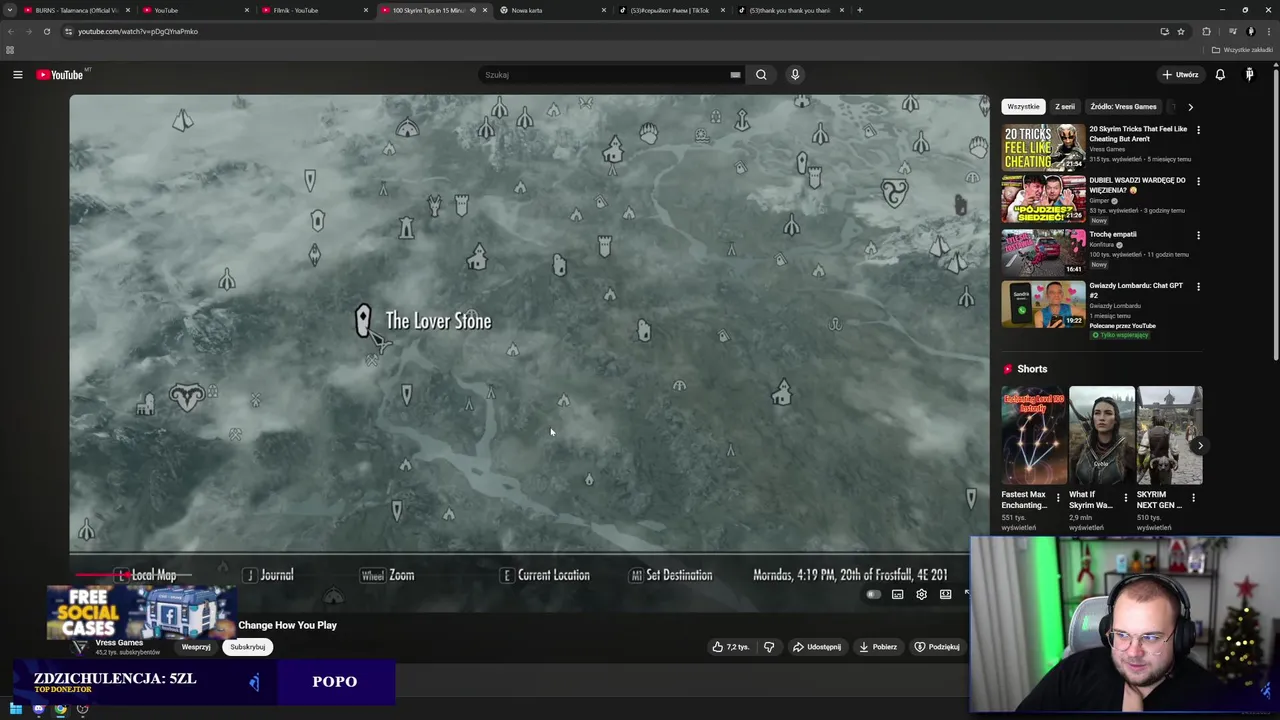Show more filter chips with the arrow
The width and height of the screenshot is (1280, 720).
coord(1190,107)
